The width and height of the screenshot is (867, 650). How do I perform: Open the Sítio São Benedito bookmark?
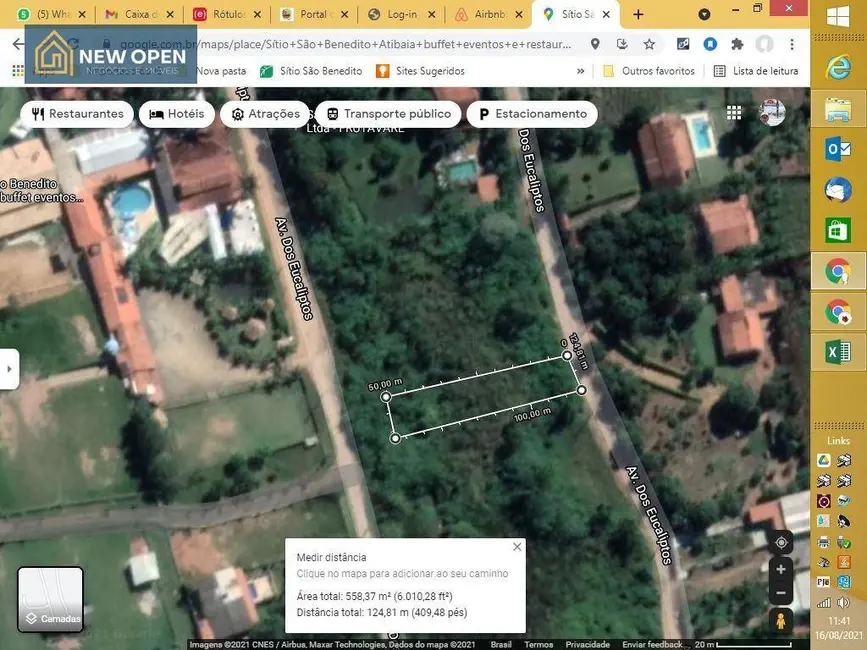coord(312,71)
